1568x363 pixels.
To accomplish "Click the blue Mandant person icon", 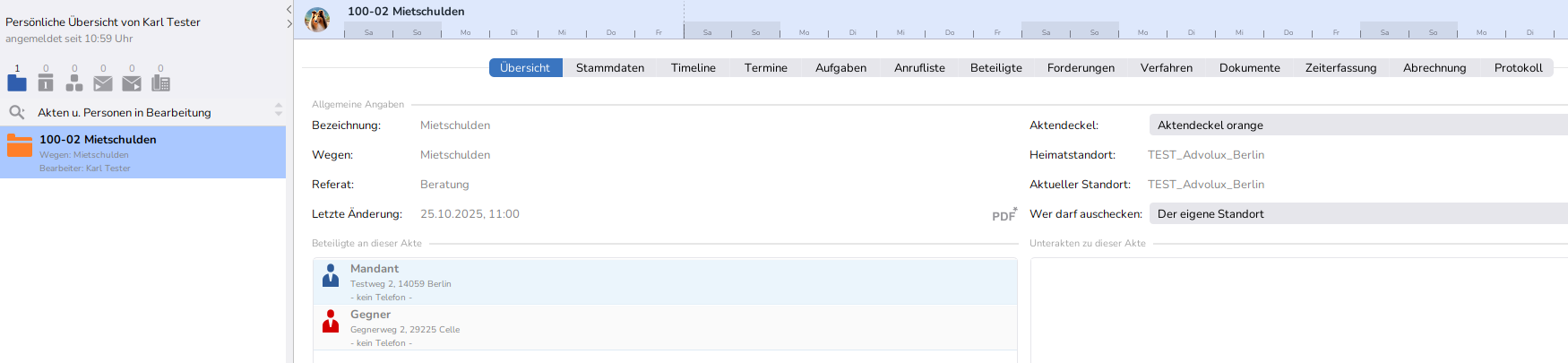I will point(331,275).
